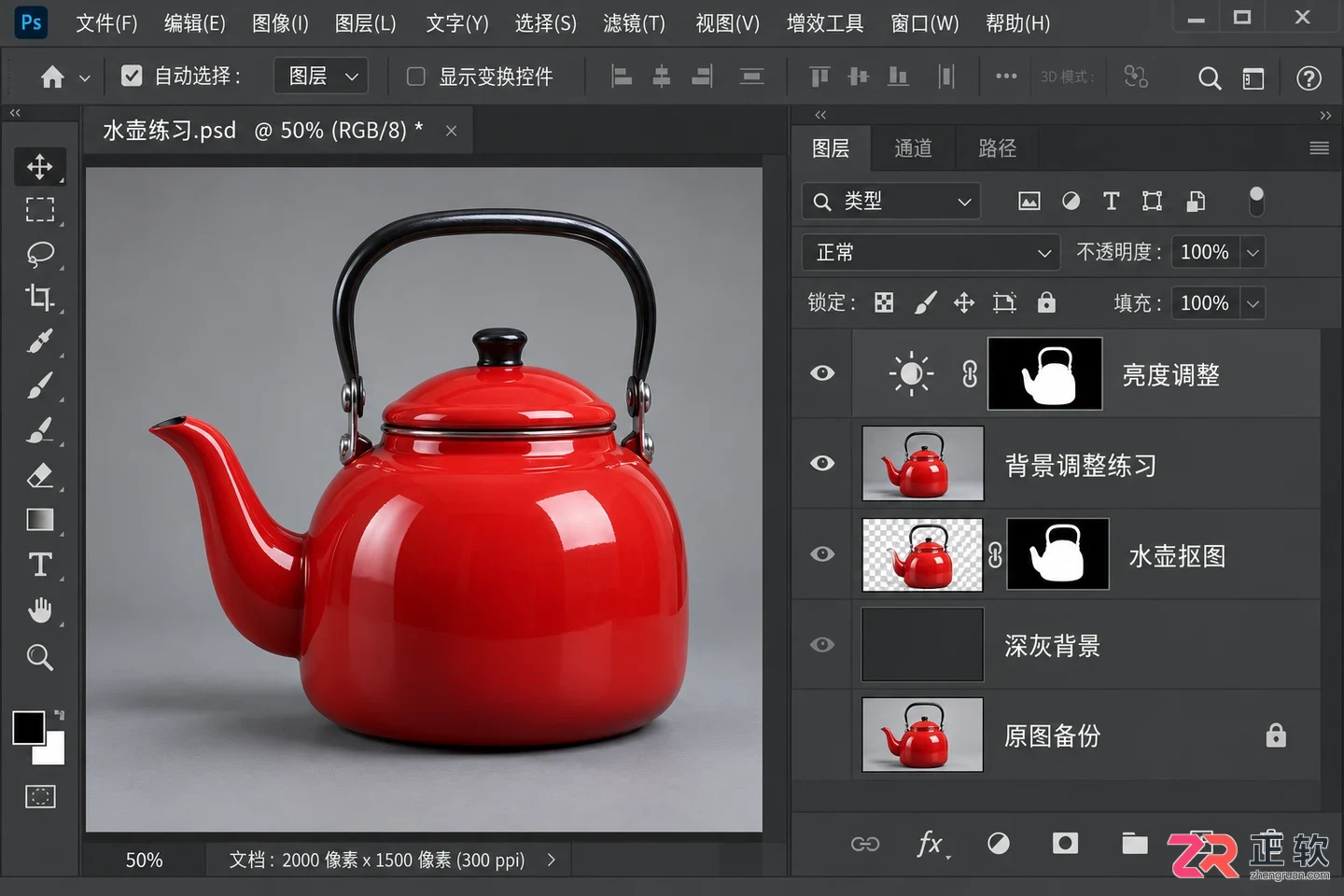Expand the 不透明度 opacity dropdown arrow

tap(1253, 253)
